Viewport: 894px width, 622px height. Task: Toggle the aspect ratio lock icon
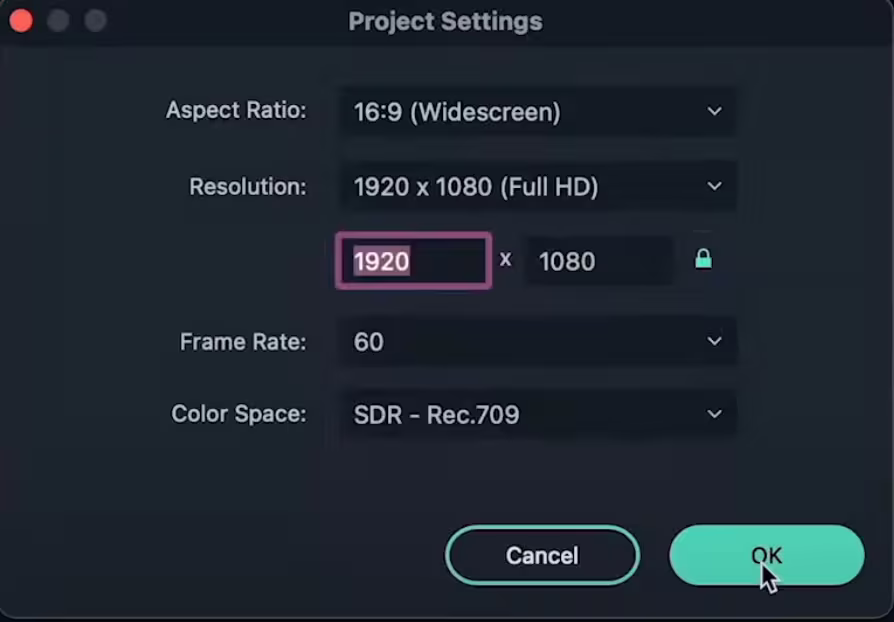(703, 259)
